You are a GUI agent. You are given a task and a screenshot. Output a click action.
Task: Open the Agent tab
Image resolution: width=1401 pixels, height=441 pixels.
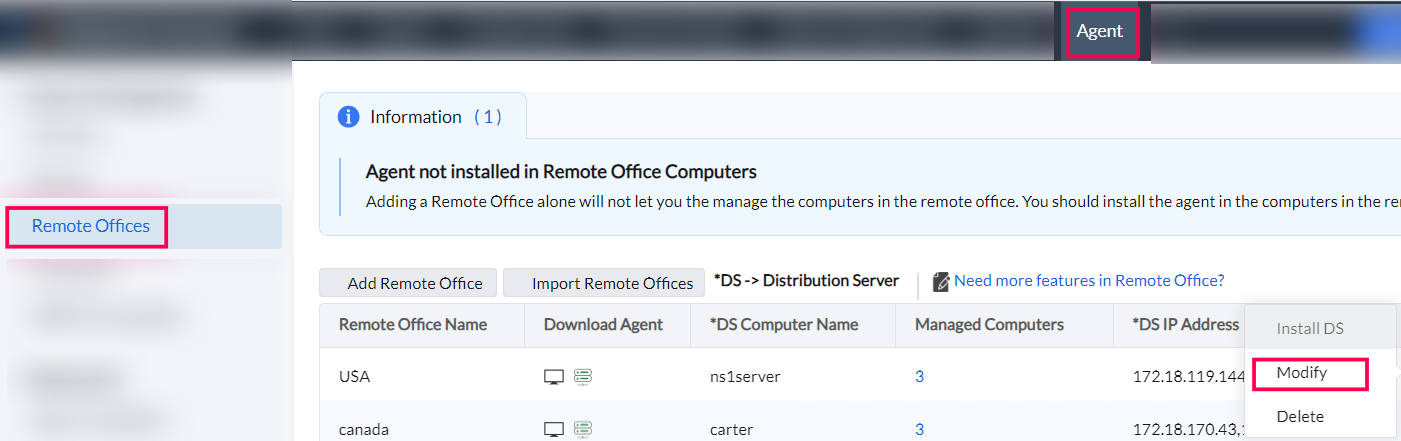pos(1100,31)
